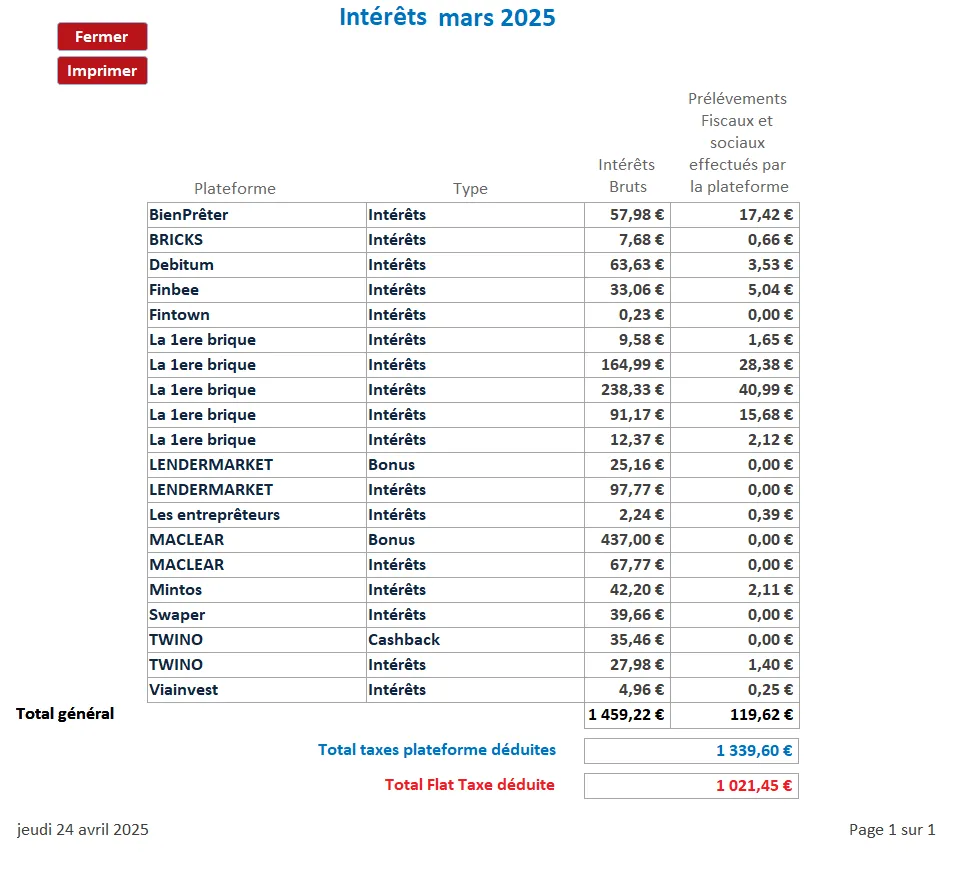Select the total deductions 119,62 € field

735,715
